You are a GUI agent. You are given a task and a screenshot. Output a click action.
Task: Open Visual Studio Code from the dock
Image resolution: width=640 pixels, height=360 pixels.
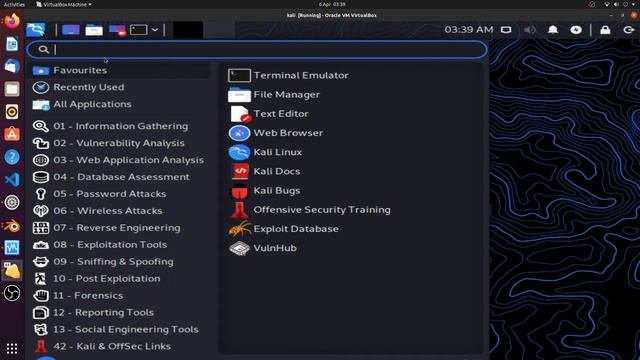12,180
